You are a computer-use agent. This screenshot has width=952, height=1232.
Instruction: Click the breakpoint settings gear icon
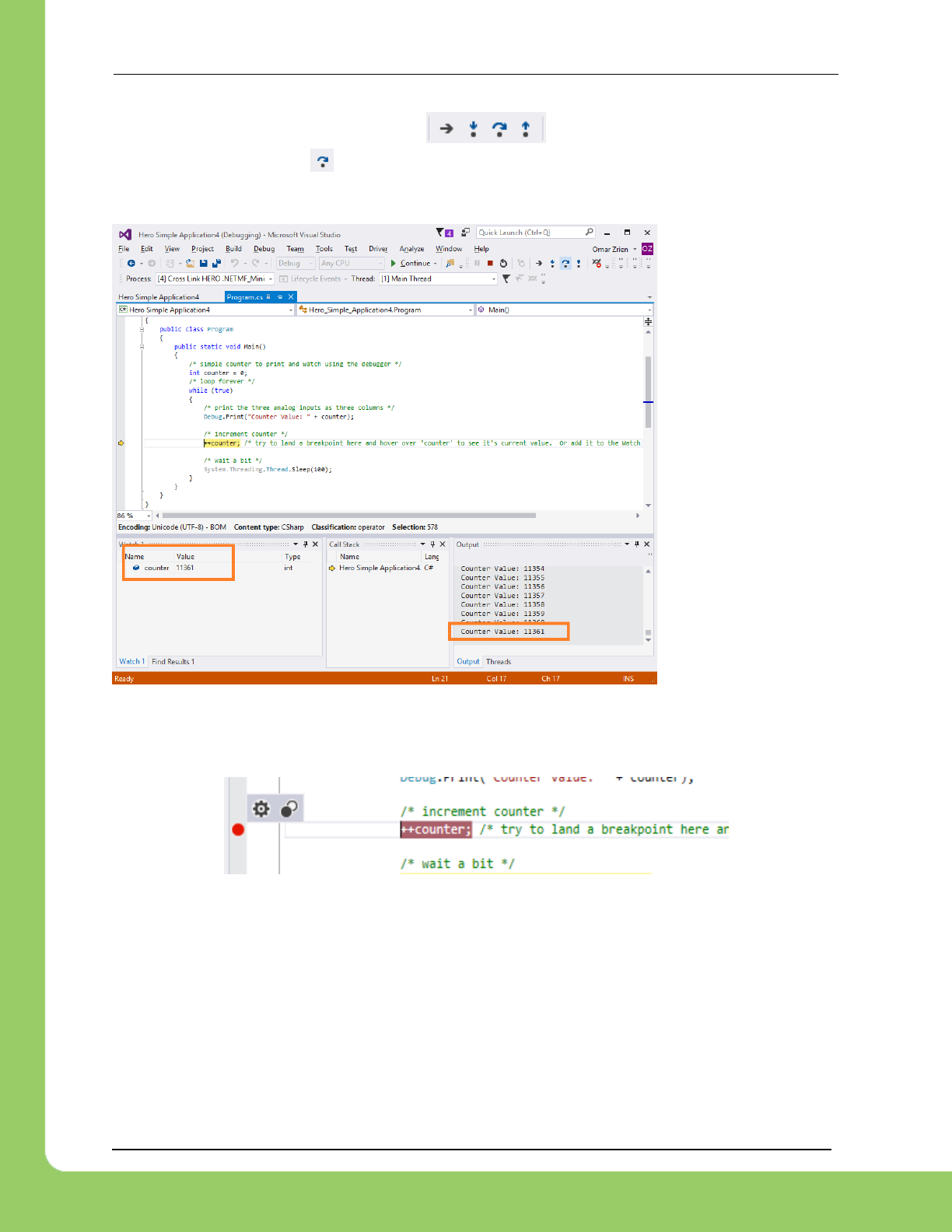[x=261, y=809]
